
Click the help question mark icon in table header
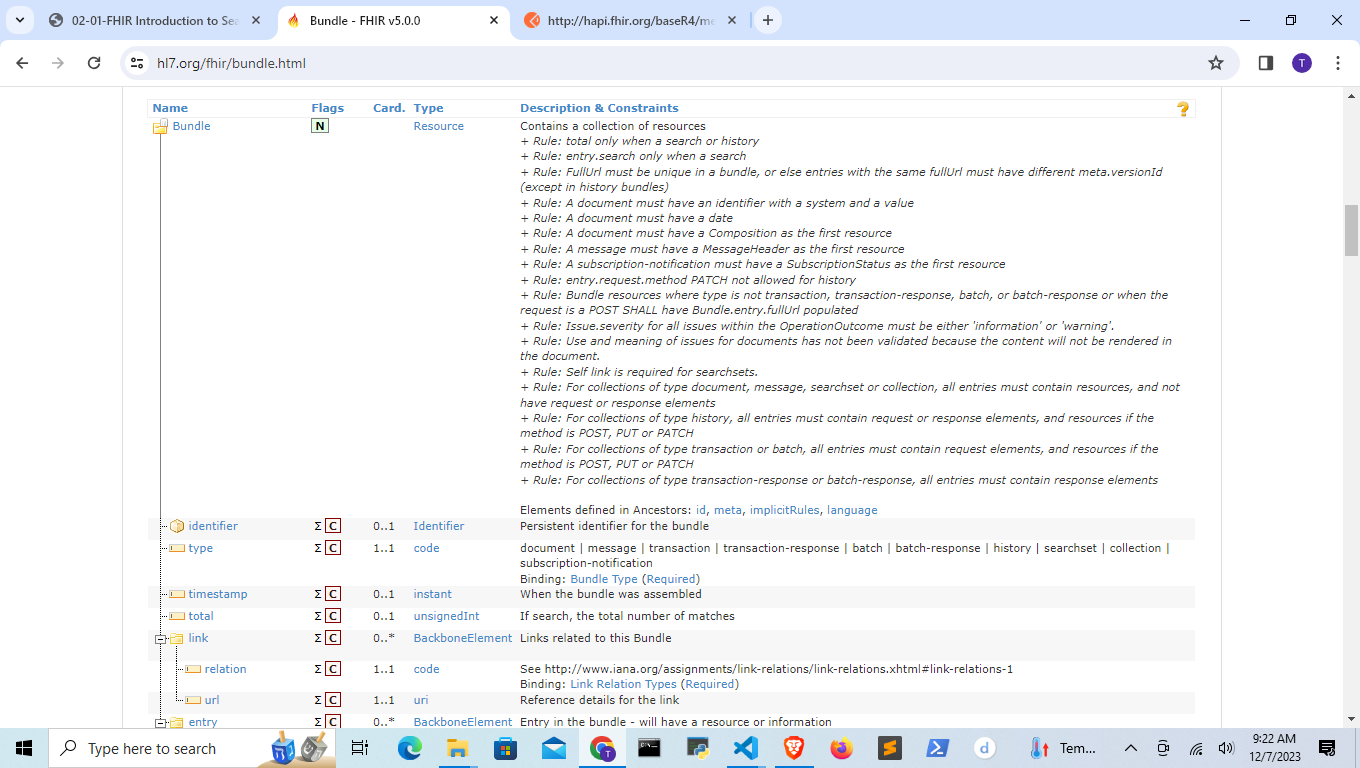[x=1183, y=109]
